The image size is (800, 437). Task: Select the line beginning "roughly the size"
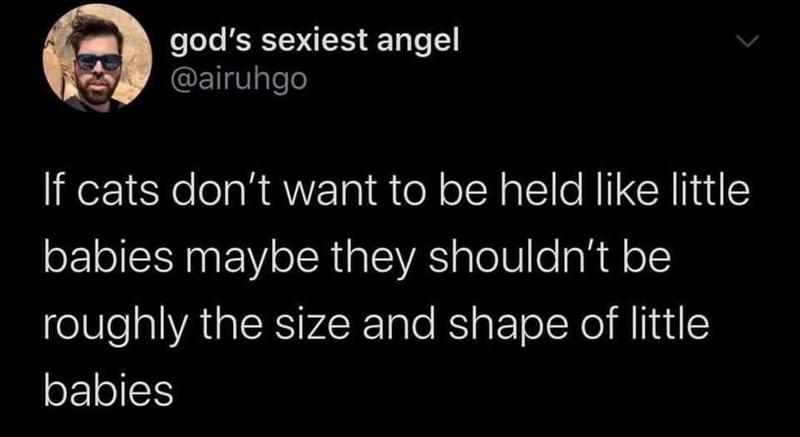[376, 324]
